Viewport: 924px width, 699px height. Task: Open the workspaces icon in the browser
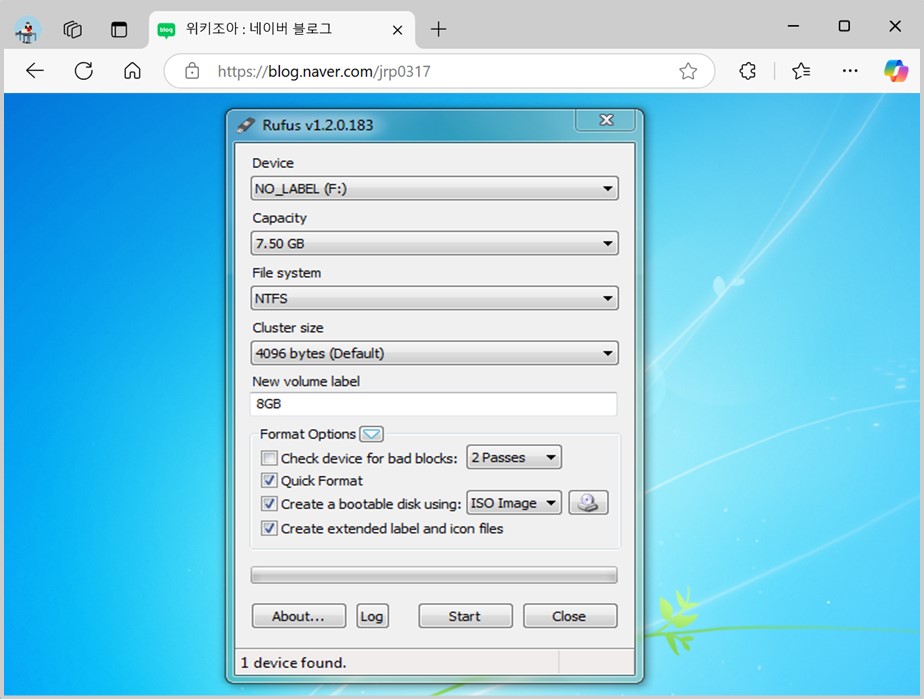pos(72,29)
